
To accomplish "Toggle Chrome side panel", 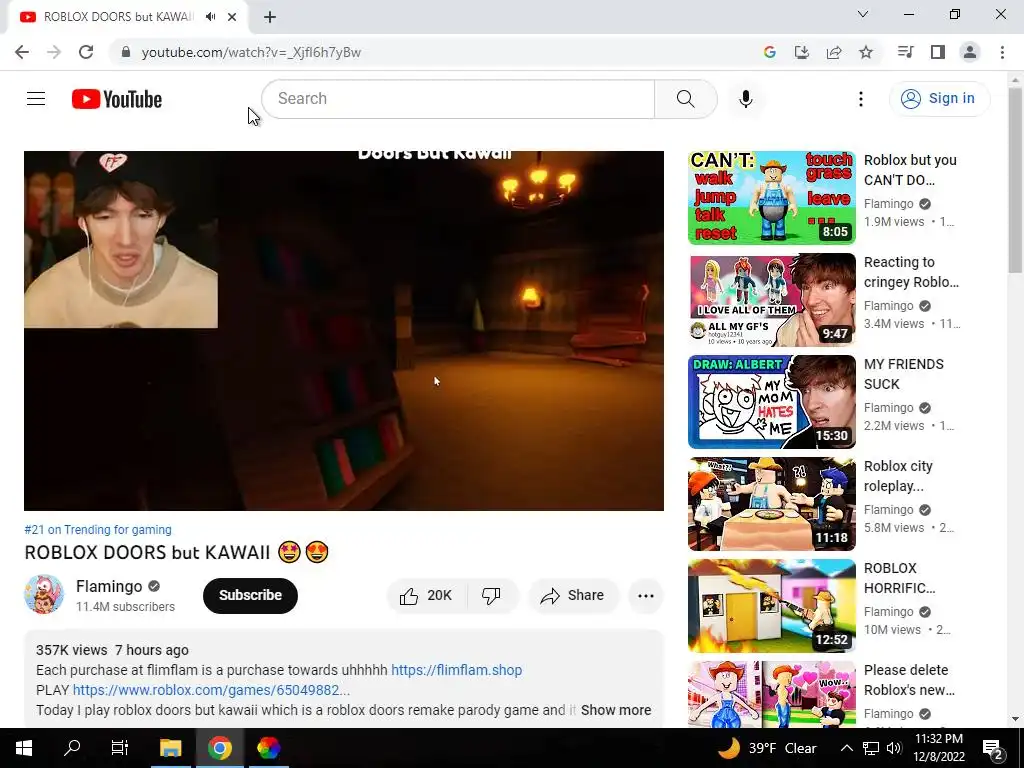I will click(x=938, y=52).
